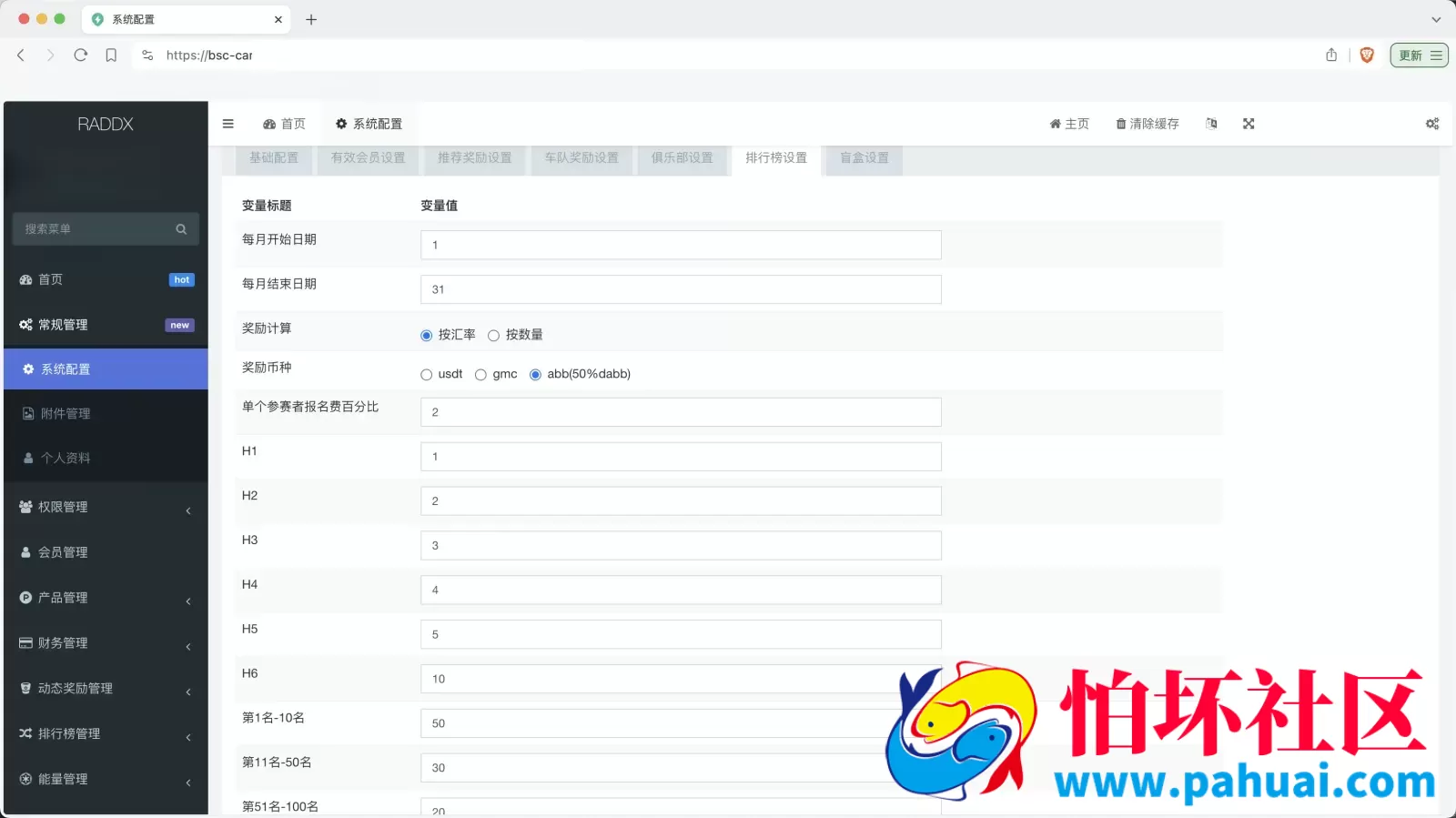Click the Brave shield icon
Viewport: 1456px width, 818px height.
1367,56
